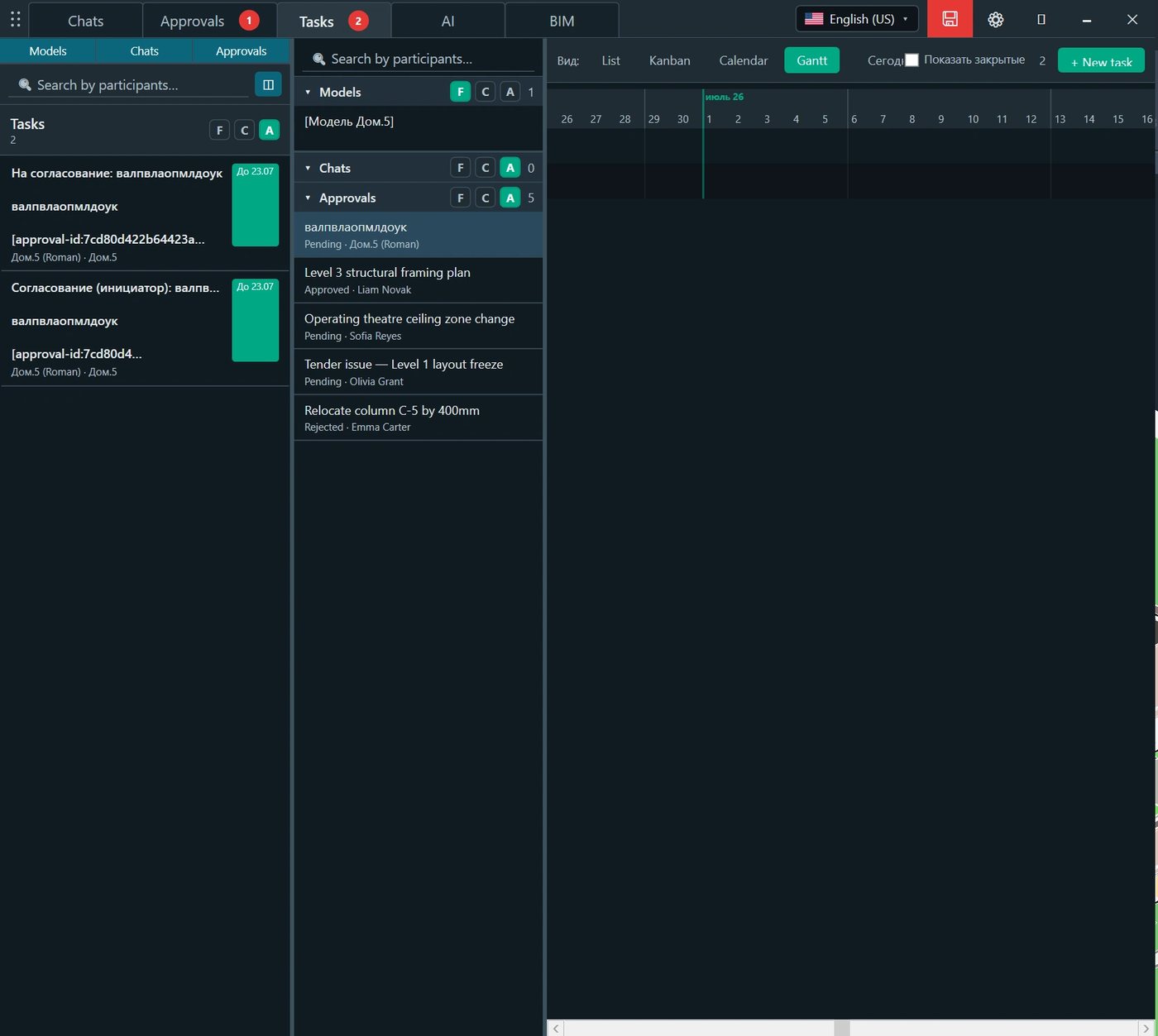The height and width of the screenshot is (1036, 1158).
Task: Select the Kanban view
Action: click(x=669, y=60)
